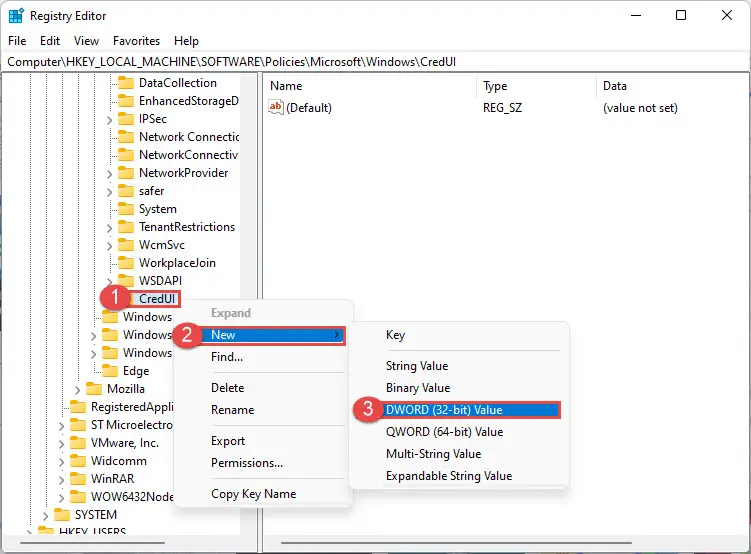The width and height of the screenshot is (751, 554).
Task: Click the Edge folder icon
Action: [110, 371]
